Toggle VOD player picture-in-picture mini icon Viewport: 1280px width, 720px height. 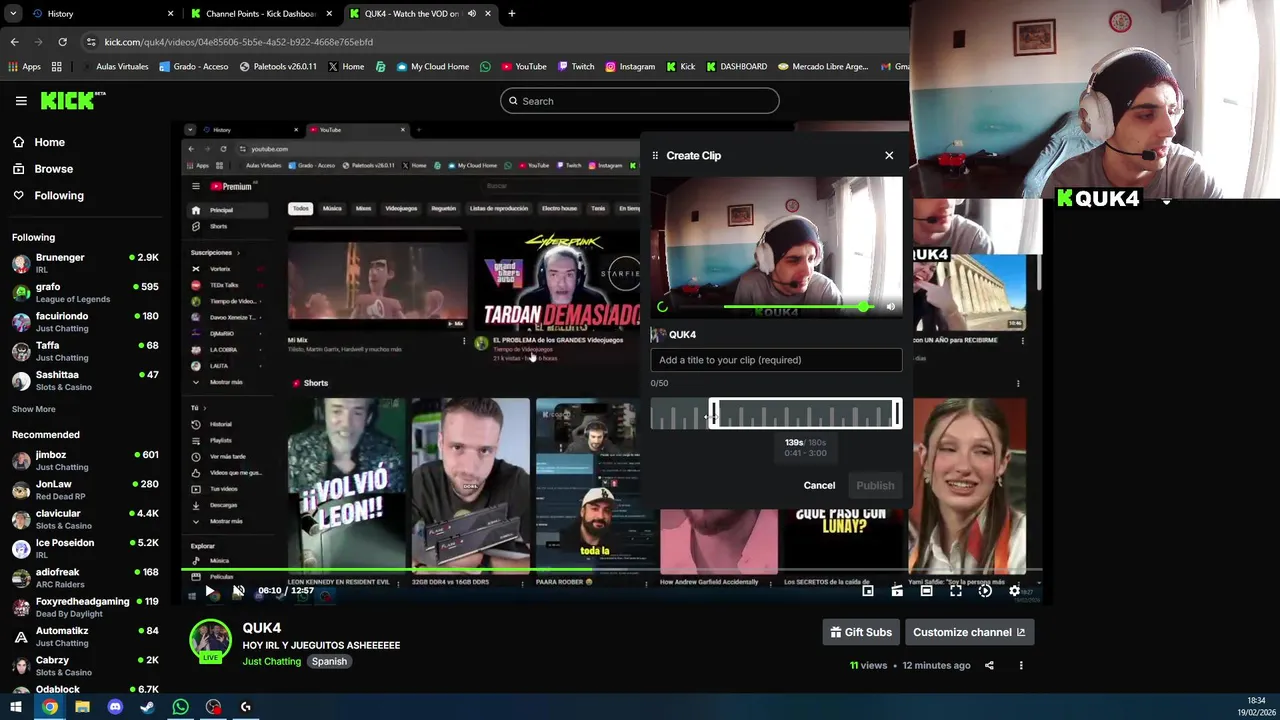868,591
